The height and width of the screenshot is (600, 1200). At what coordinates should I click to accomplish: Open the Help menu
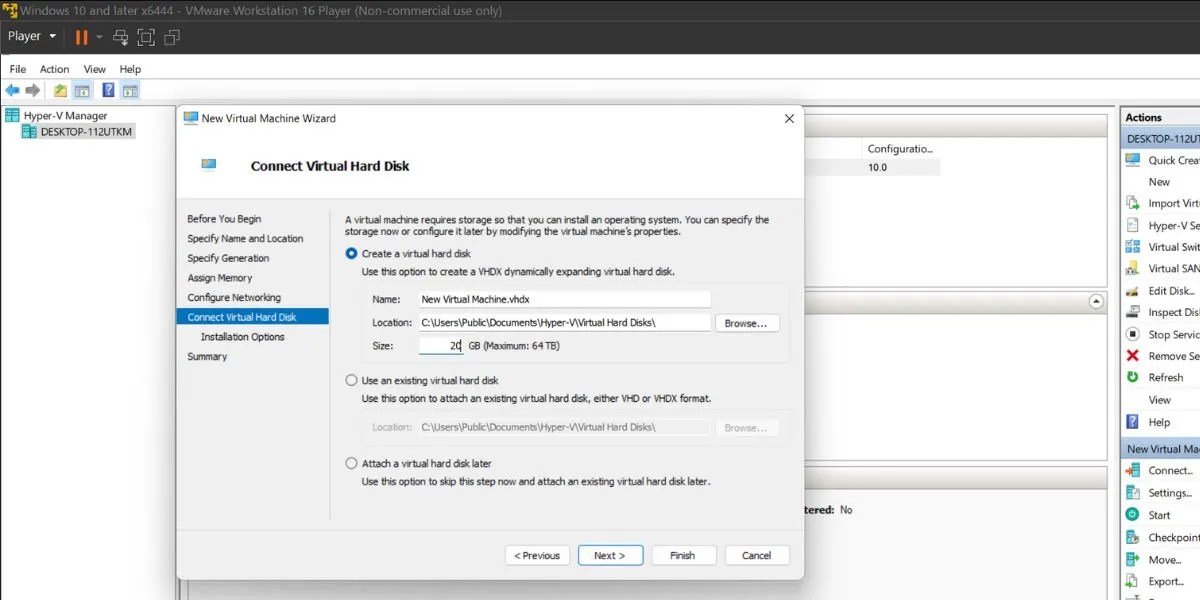130,69
